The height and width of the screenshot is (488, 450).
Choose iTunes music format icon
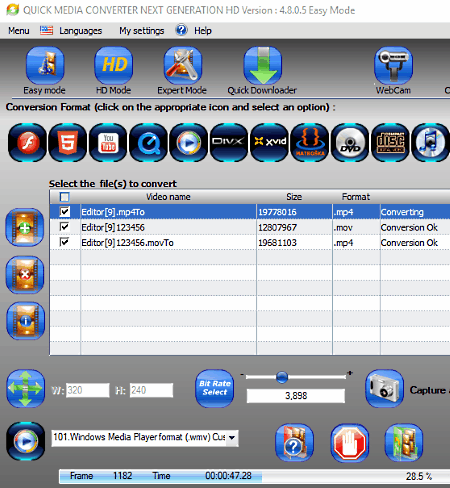pos(431,143)
